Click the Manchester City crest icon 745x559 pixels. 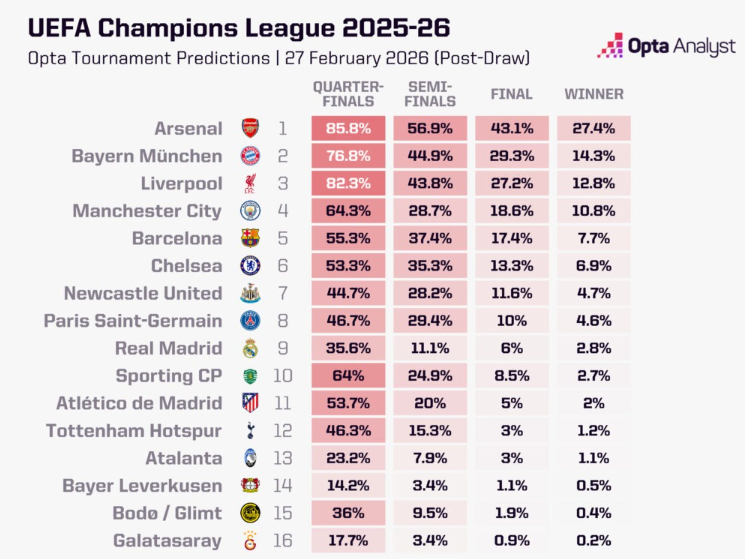click(249, 211)
